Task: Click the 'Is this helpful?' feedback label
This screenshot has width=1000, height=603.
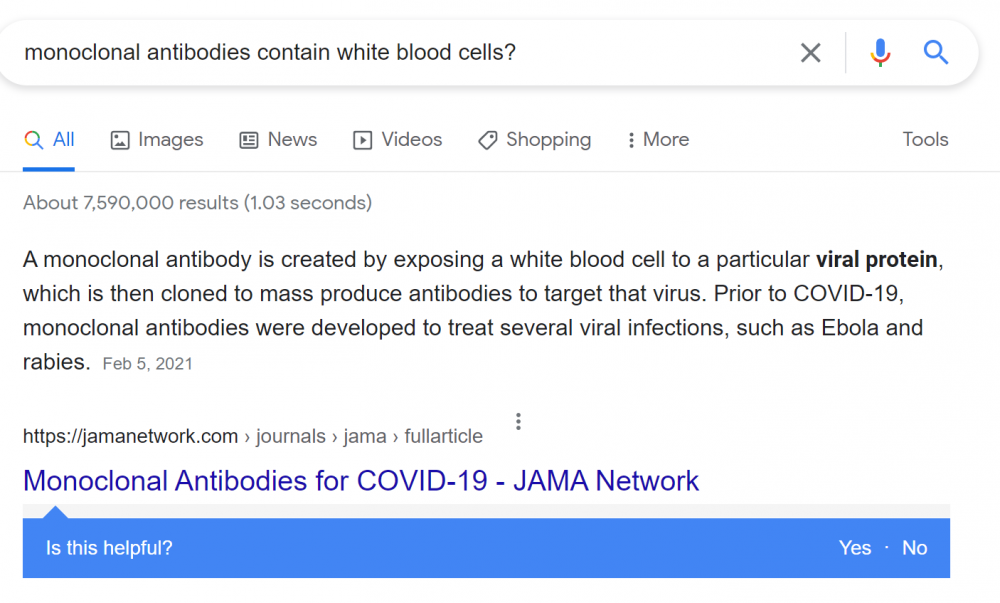Action: (x=109, y=548)
